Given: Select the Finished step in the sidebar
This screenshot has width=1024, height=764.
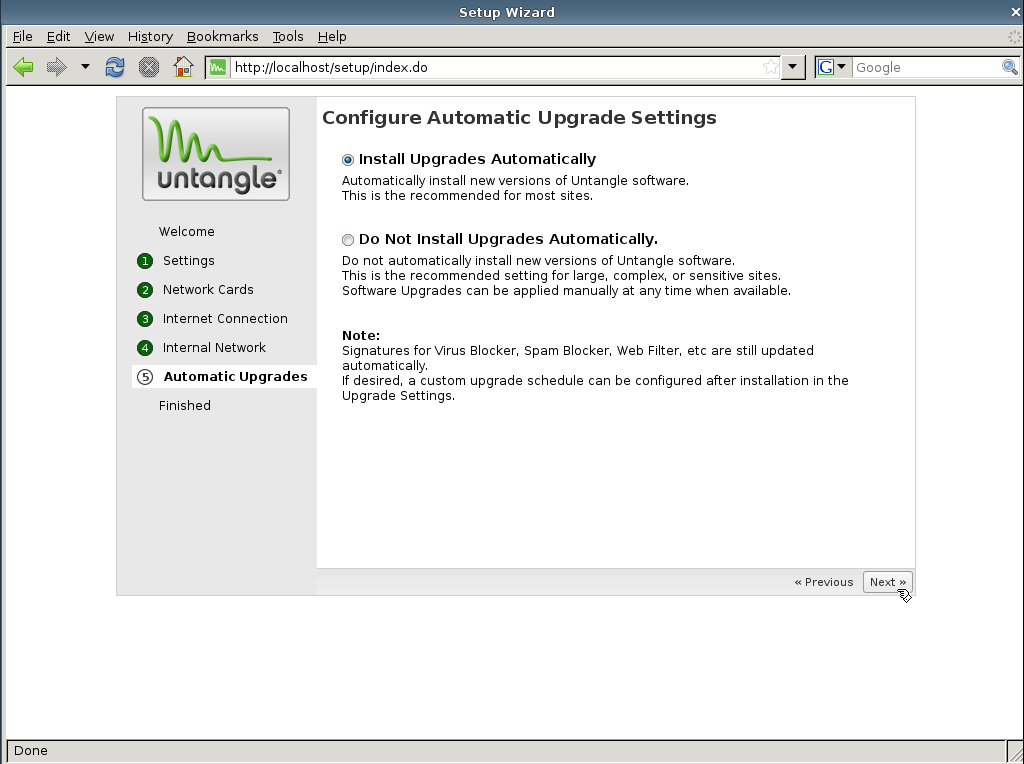Looking at the screenshot, I should (x=185, y=406).
